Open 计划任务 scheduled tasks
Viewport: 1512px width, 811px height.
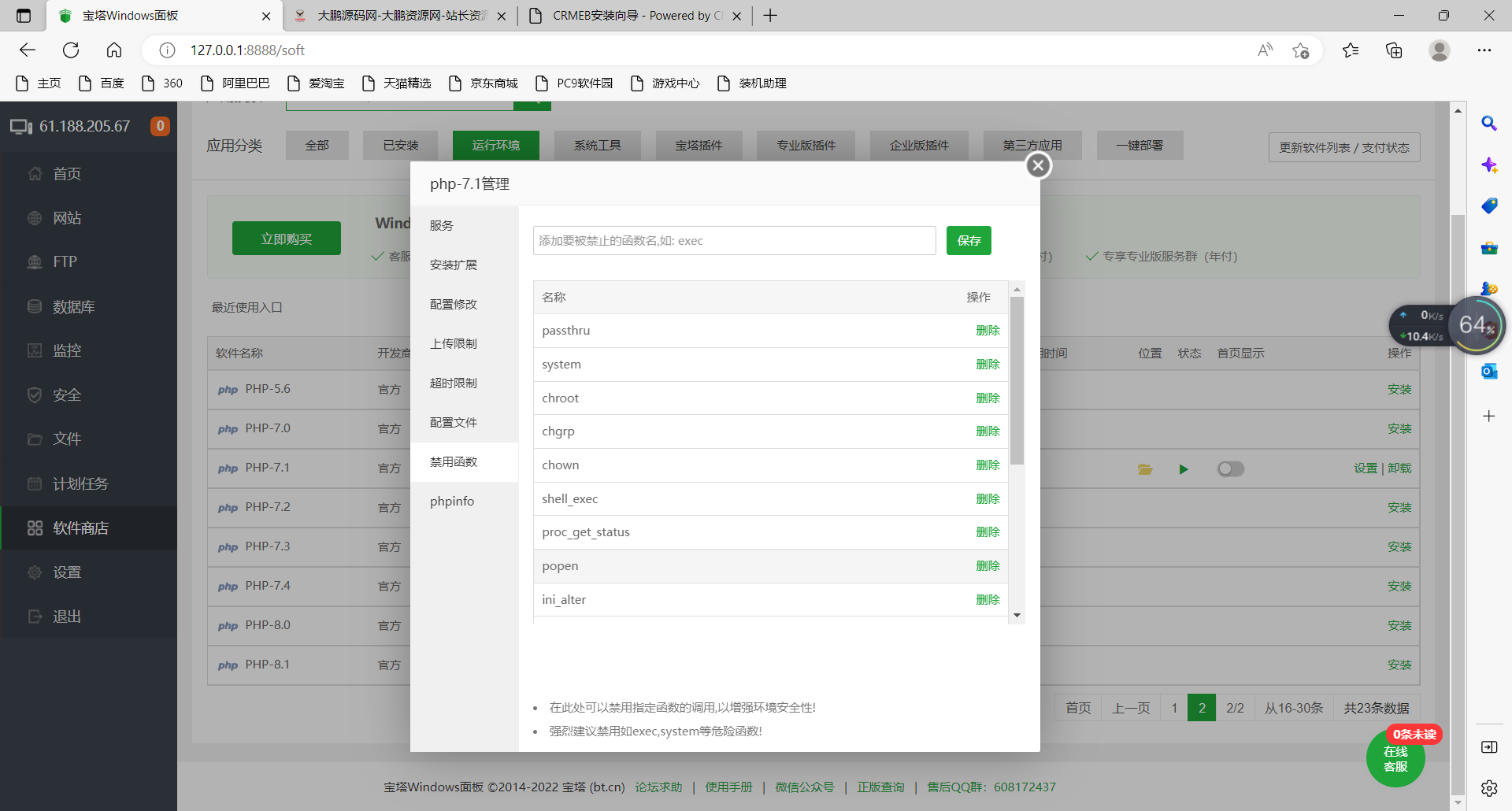point(80,483)
